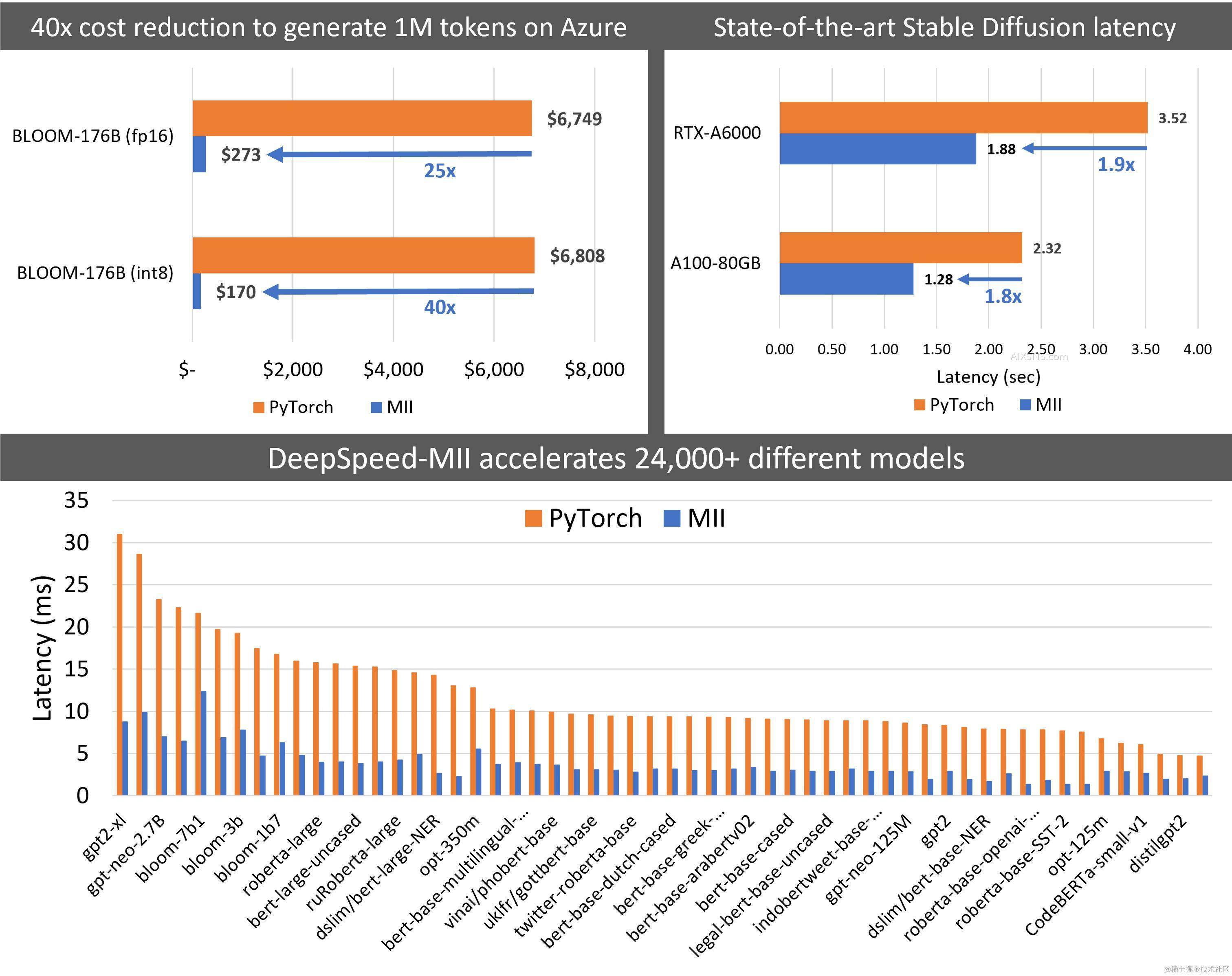1232x976 pixels.
Task: Click the orange PyTorch swatch in Azure cost legend
Action: pos(259,408)
